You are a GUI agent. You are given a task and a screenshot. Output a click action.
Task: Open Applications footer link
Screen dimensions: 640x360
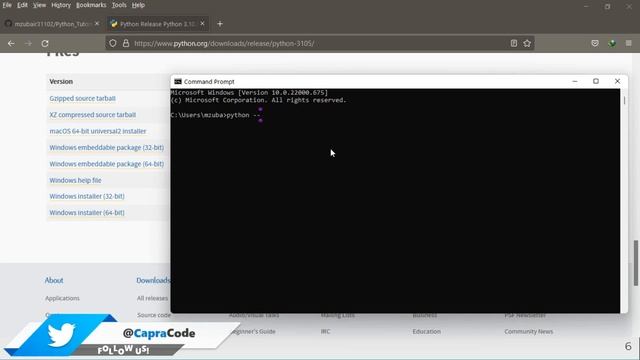[62, 298]
